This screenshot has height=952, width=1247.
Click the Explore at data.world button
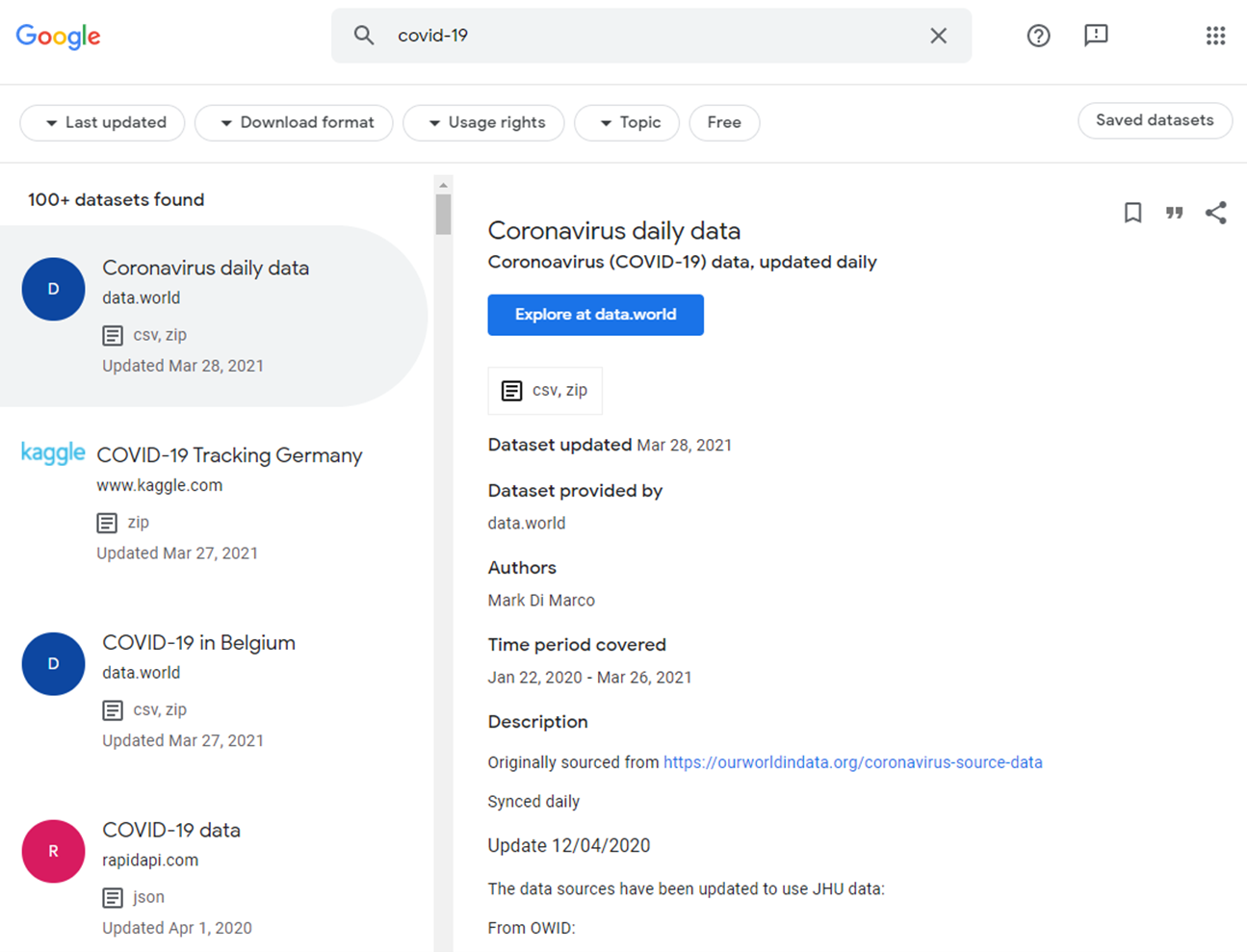tap(595, 315)
